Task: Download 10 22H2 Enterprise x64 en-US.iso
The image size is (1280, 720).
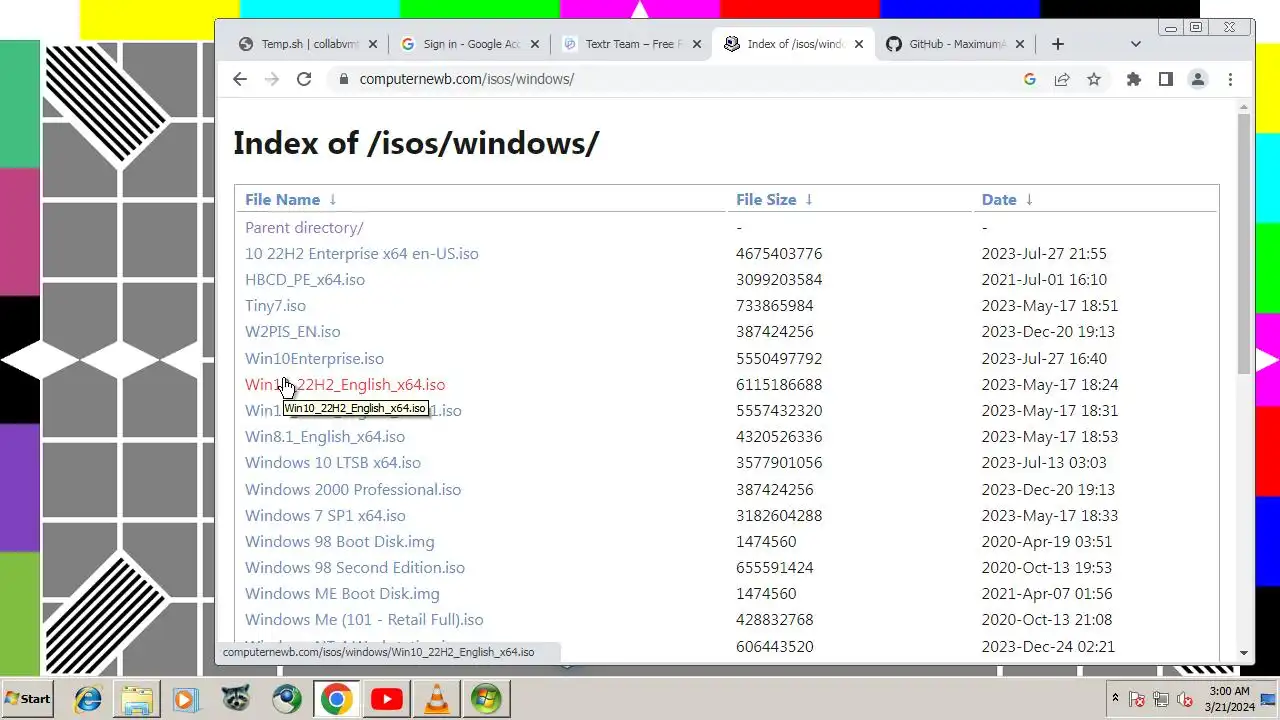Action: [362, 254]
